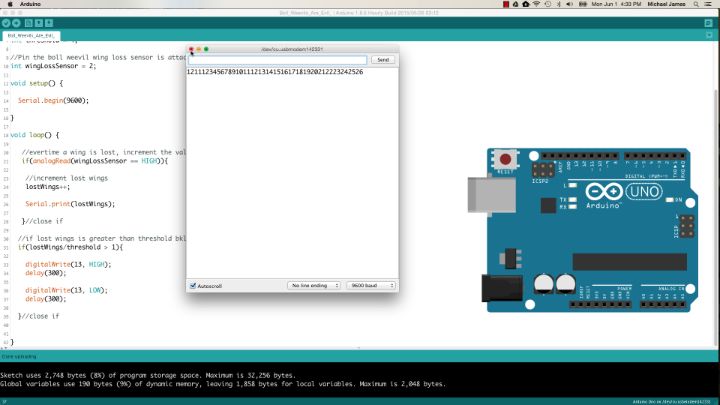Open Notification Center icon
720x405 pixels.
[709, 4]
